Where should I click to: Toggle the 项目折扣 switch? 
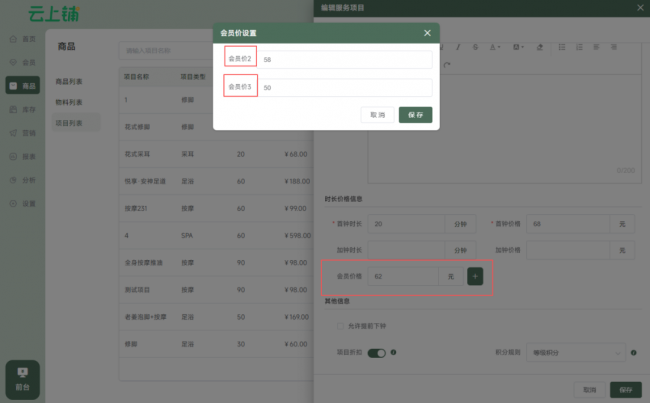(x=377, y=353)
